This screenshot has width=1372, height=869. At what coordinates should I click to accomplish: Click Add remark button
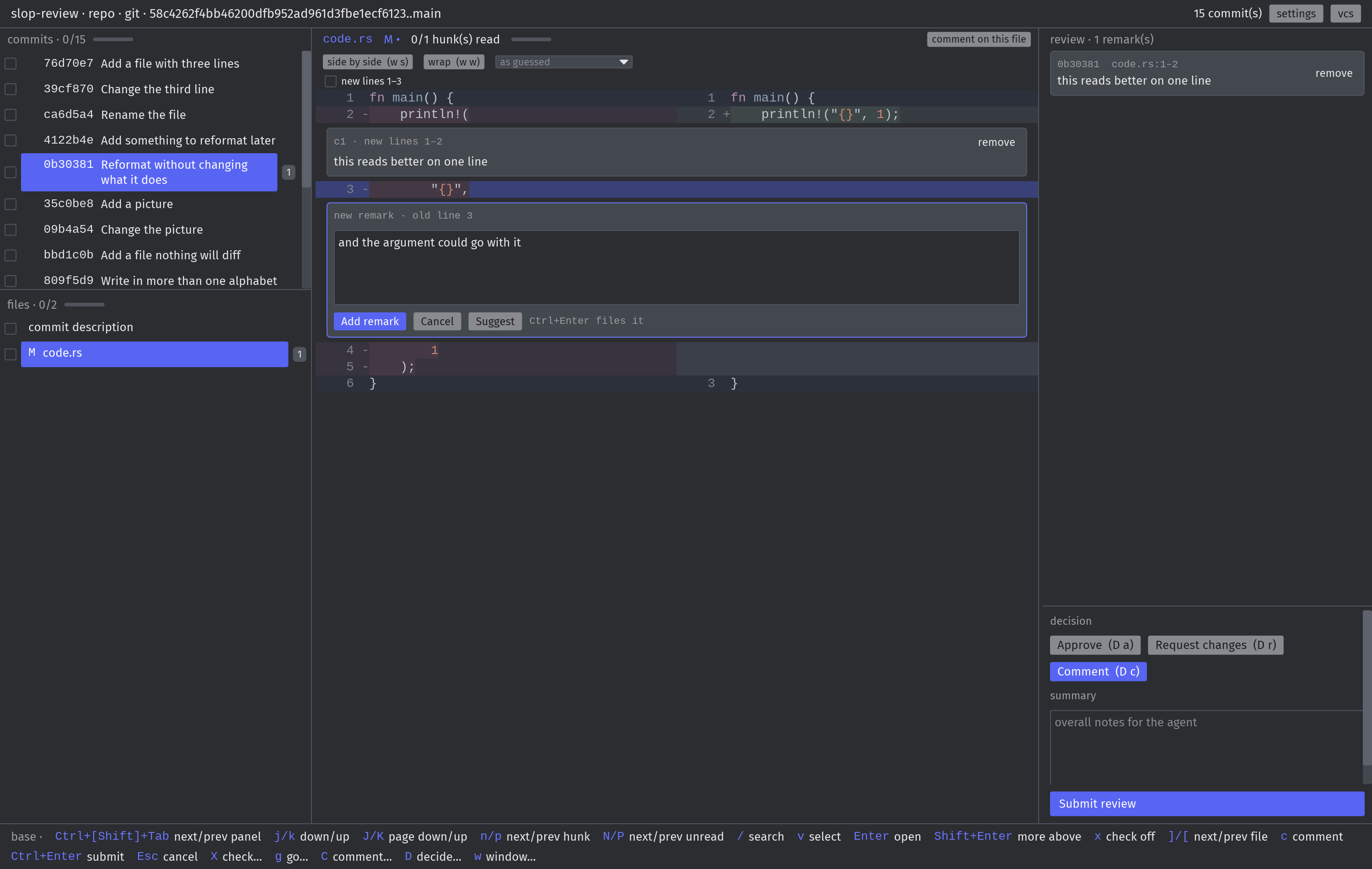[370, 322]
